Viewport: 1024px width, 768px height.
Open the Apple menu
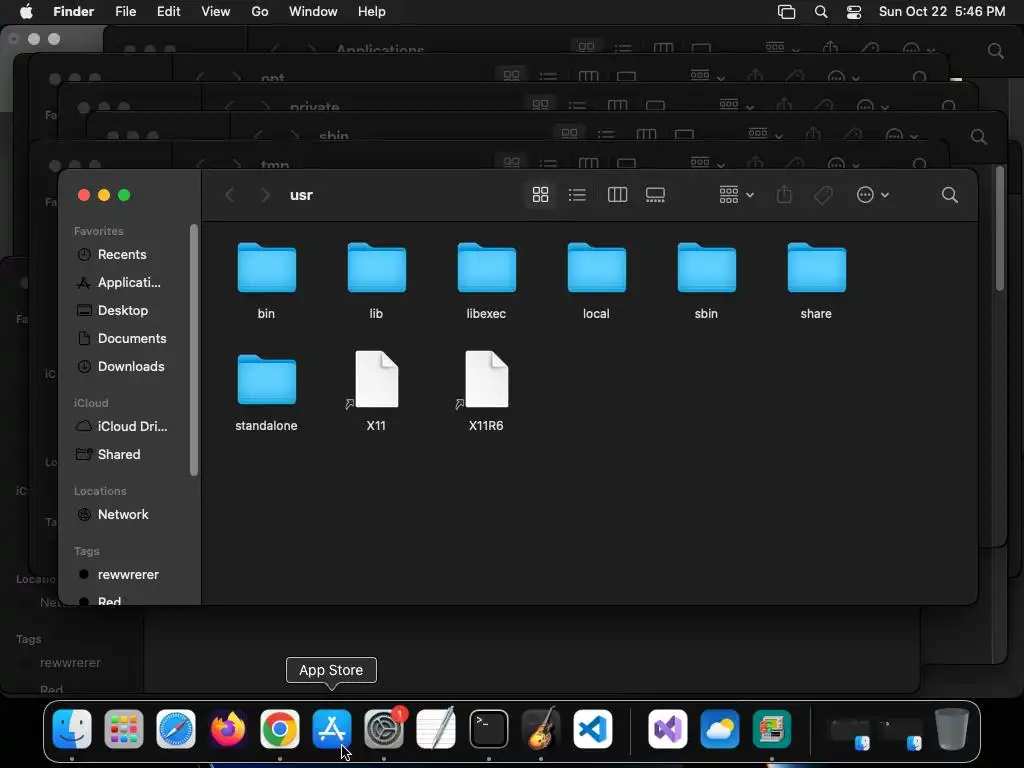26,12
